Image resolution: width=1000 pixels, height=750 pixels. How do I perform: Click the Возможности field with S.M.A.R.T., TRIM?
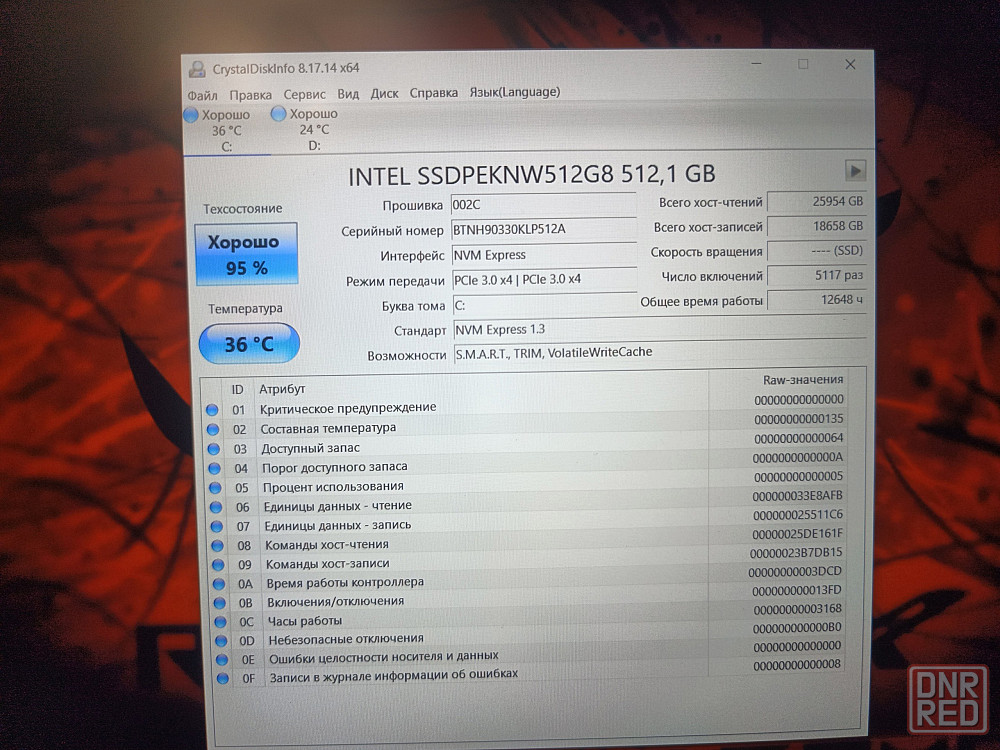point(660,352)
